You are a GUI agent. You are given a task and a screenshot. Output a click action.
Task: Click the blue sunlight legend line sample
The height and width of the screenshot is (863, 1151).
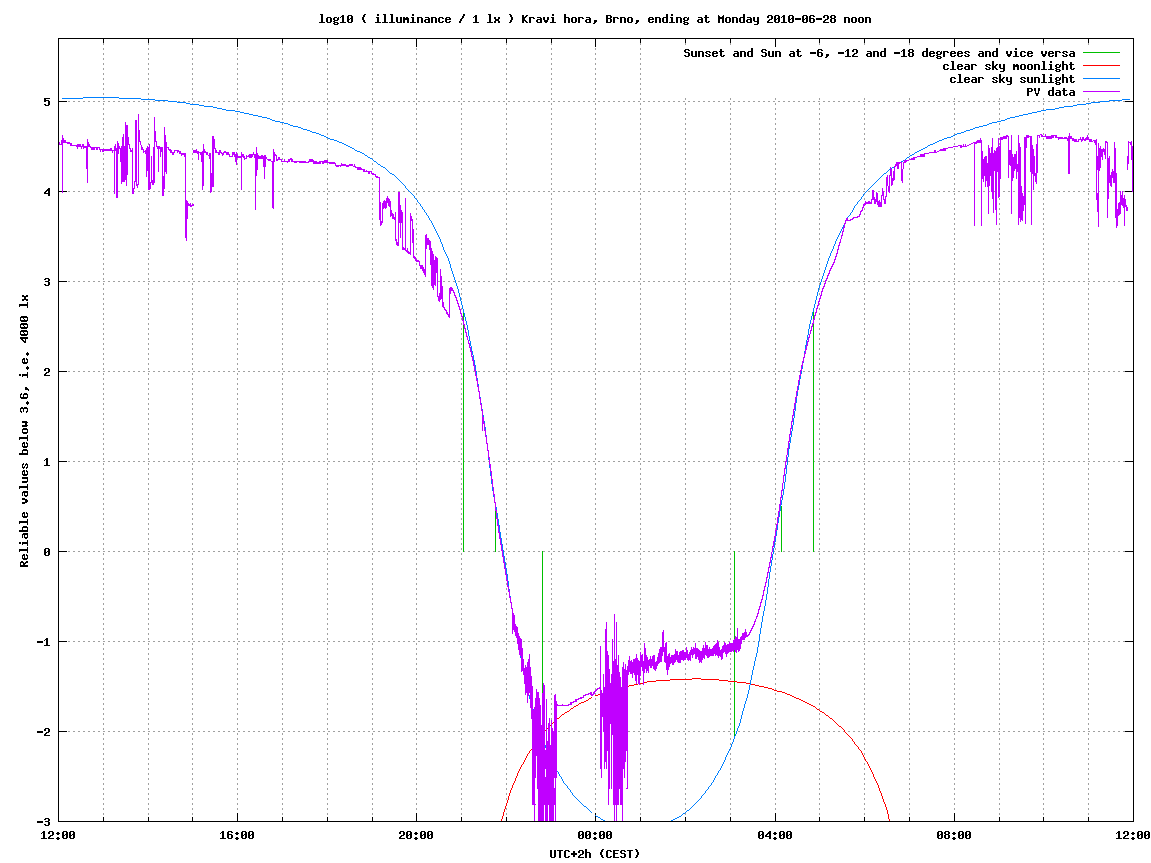[1101, 79]
